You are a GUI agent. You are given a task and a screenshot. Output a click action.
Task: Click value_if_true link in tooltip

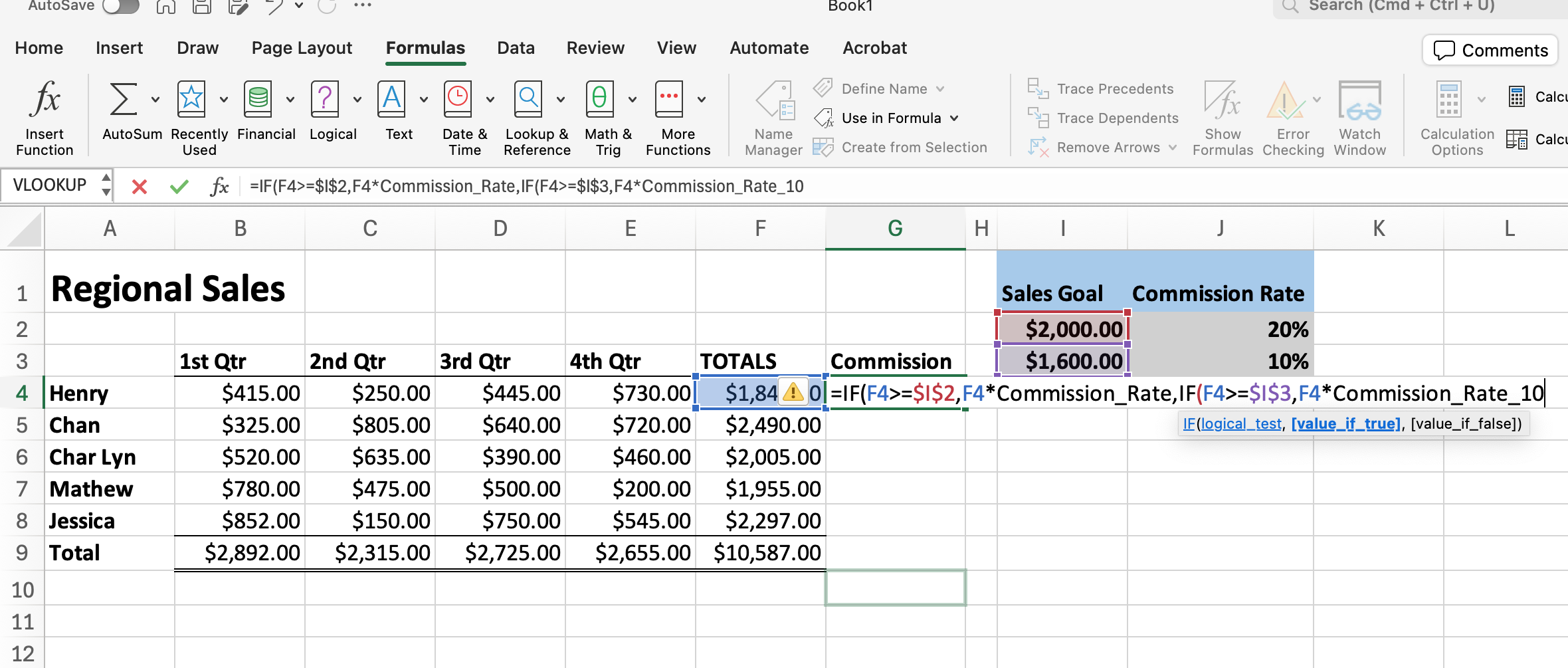pyautogui.click(x=1346, y=424)
